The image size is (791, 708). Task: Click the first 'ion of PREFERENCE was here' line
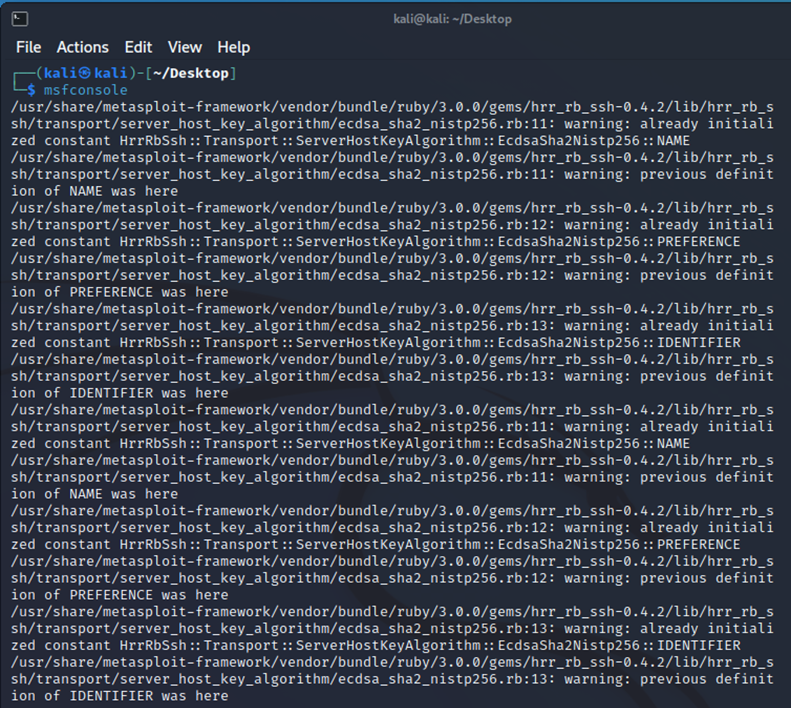click(x=120, y=292)
